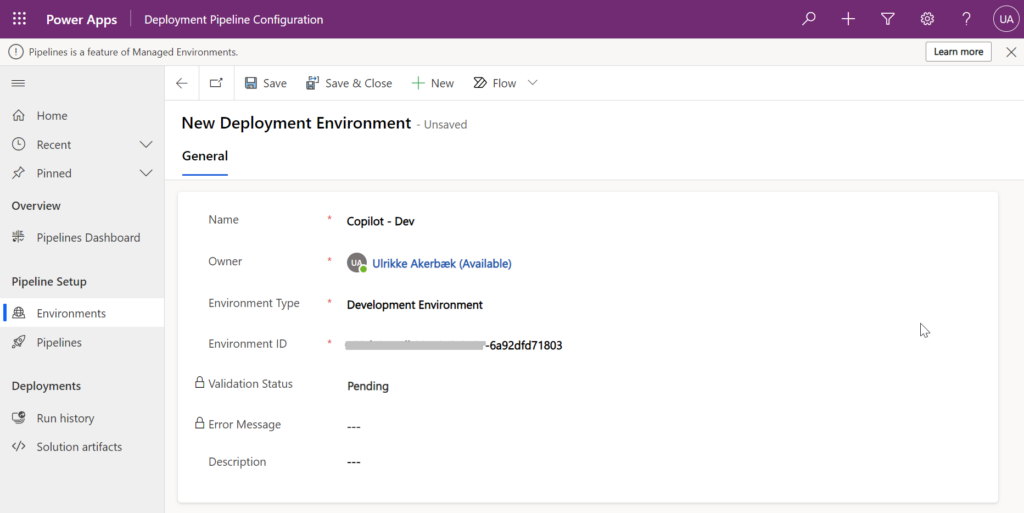Click the search magnifier icon
The image size is (1024, 513).
coord(809,19)
